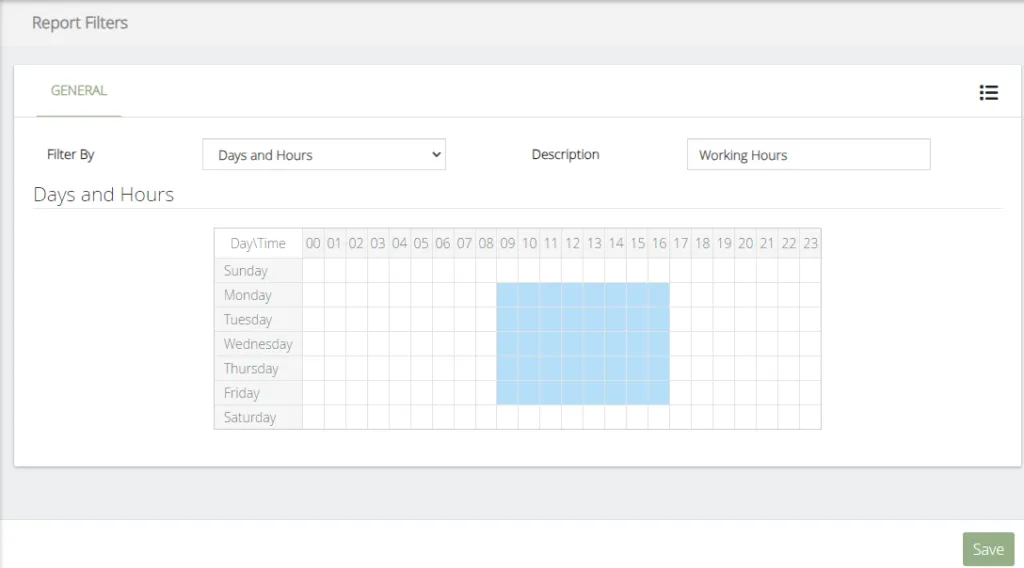This screenshot has width=1024, height=568.
Task: Enable the Saturday 23 hour cell
Action: pyautogui.click(x=810, y=417)
